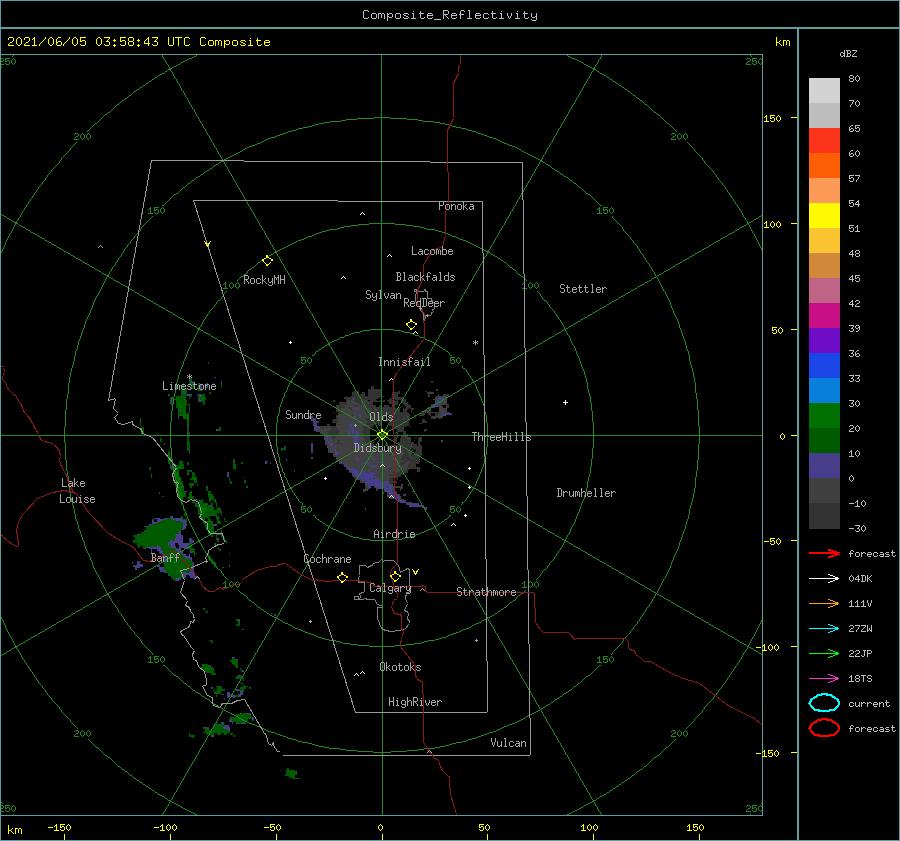Click the Calgary city label
Viewport: 900px width, 841px height.
click(390, 588)
